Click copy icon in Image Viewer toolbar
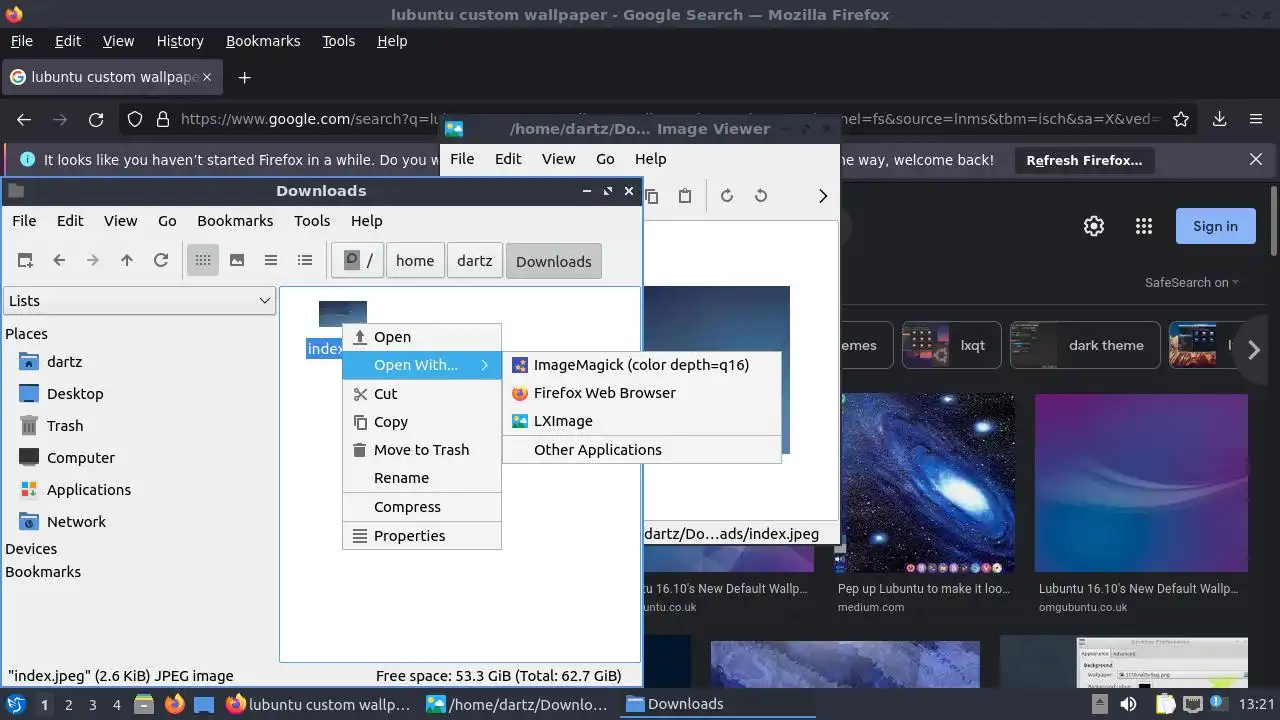 coord(651,196)
